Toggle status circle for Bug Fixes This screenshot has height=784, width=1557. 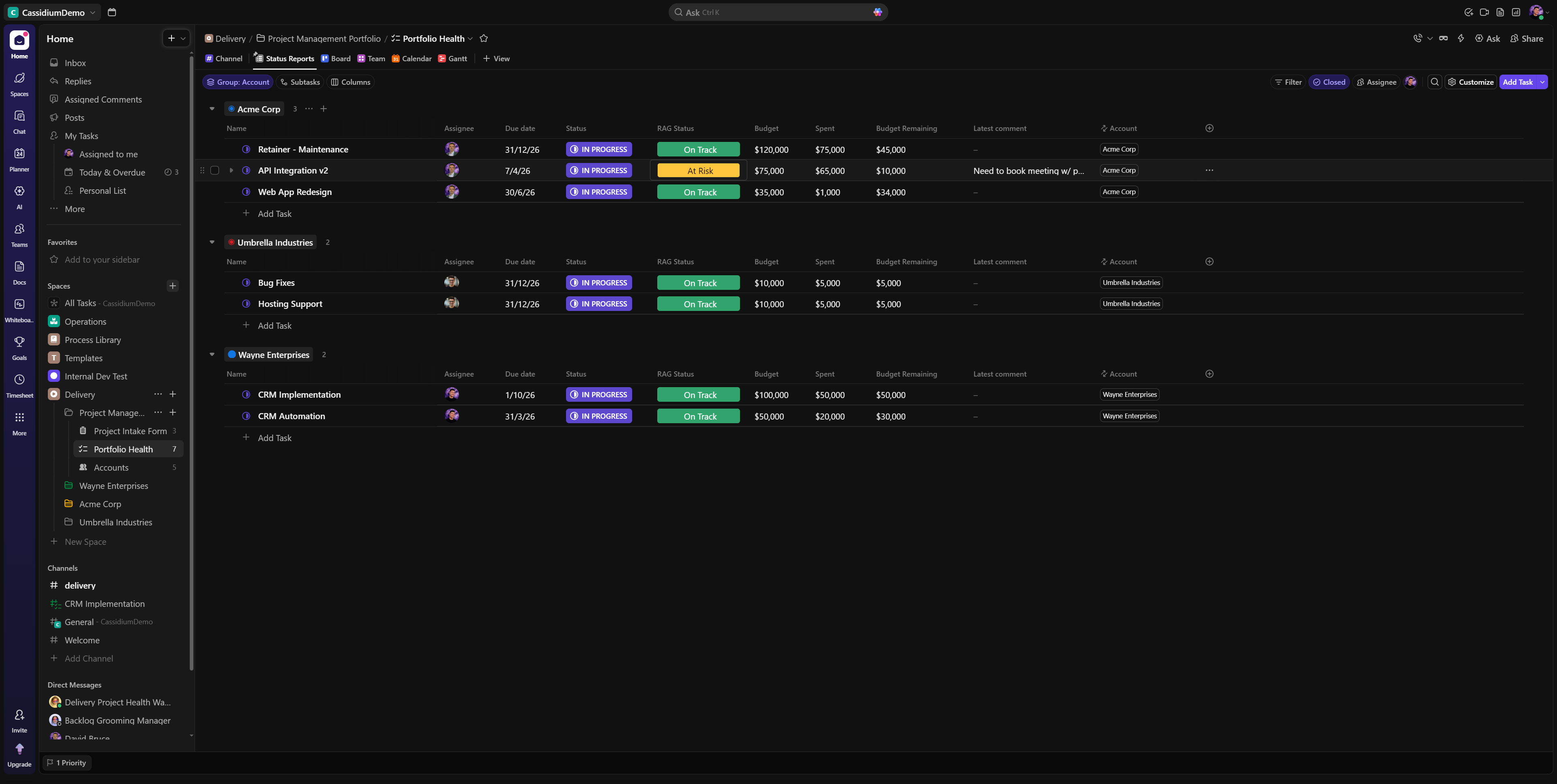click(246, 282)
